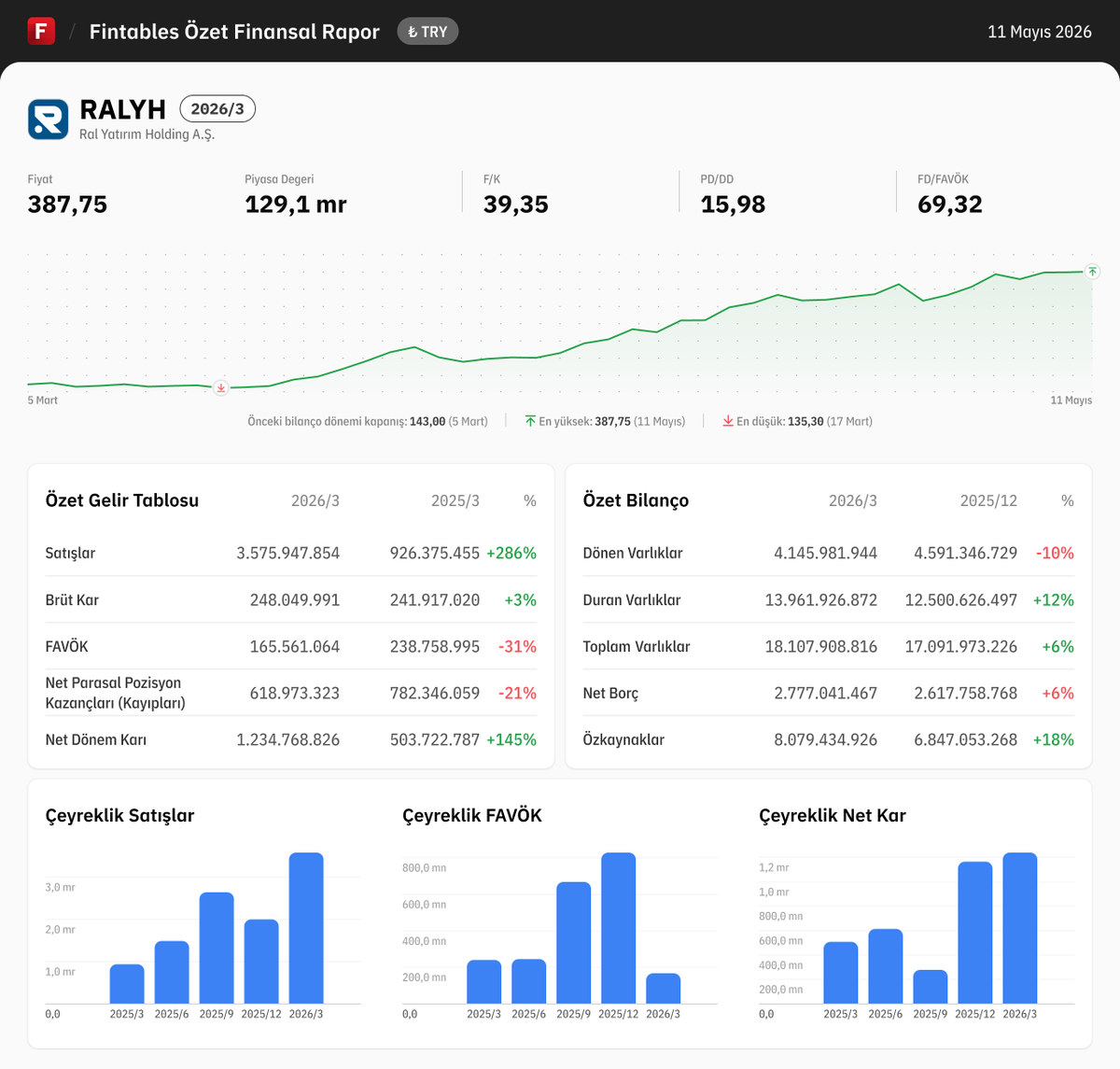Click the TRY currency badge

coord(427,32)
